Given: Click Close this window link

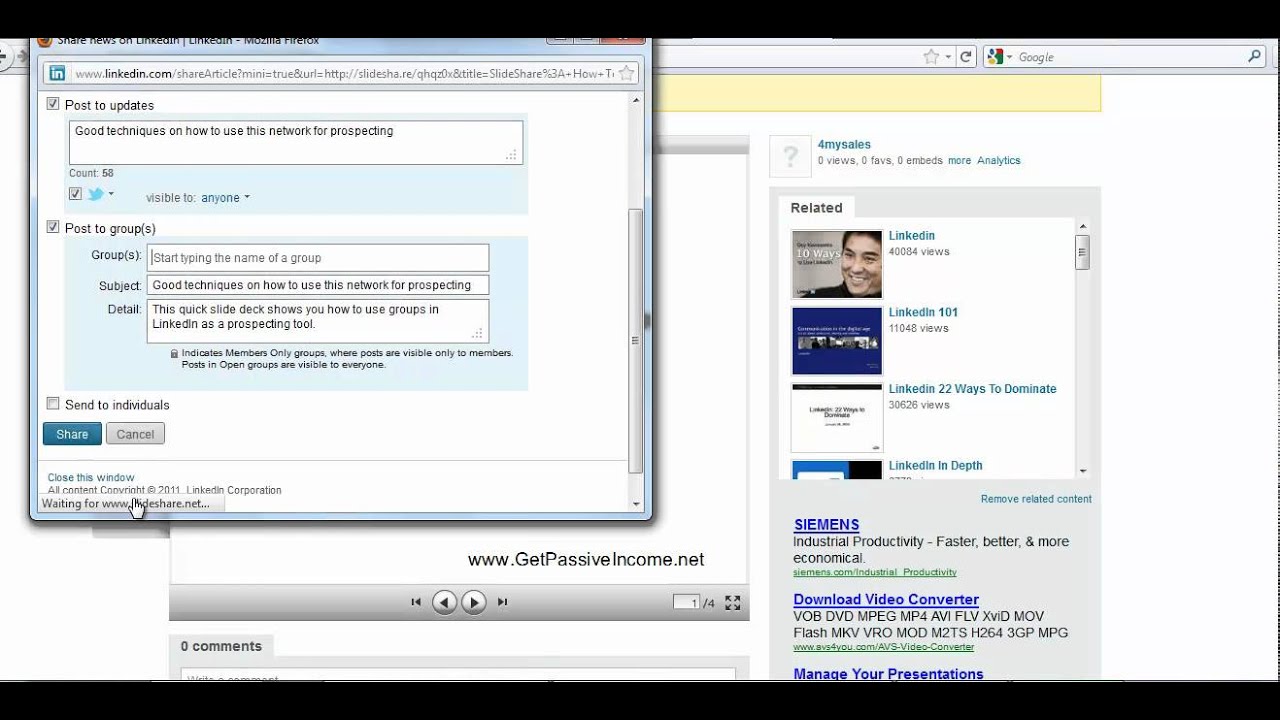Looking at the screenshot, I should coord(91,478).
